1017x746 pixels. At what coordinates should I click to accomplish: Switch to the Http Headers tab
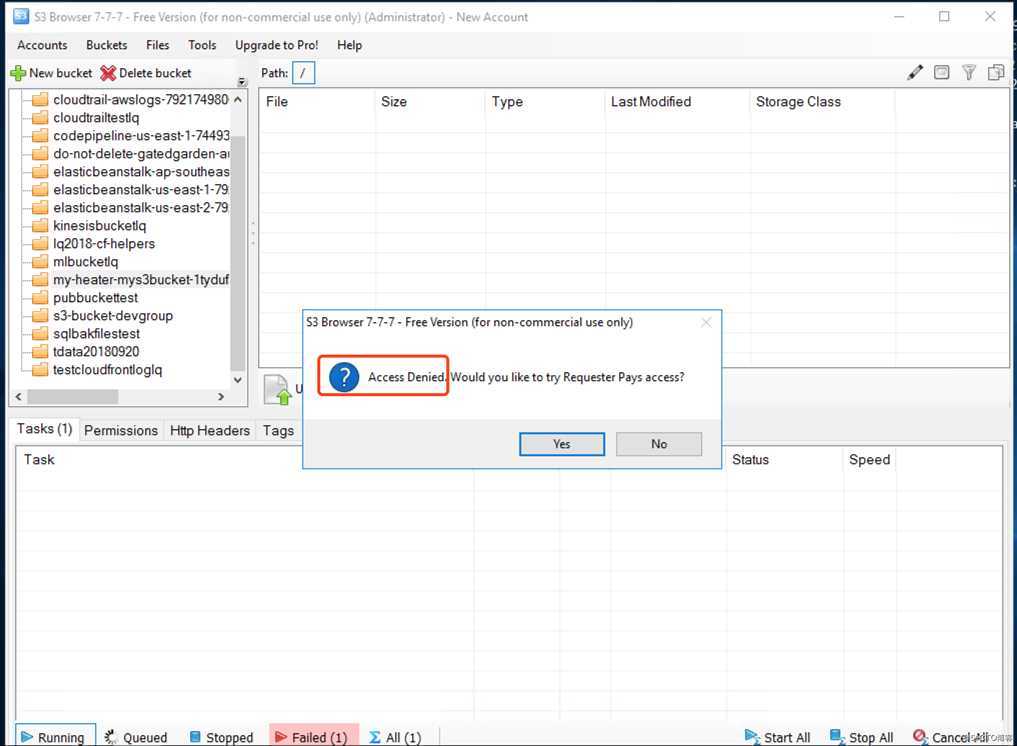(x=209, y=431)
